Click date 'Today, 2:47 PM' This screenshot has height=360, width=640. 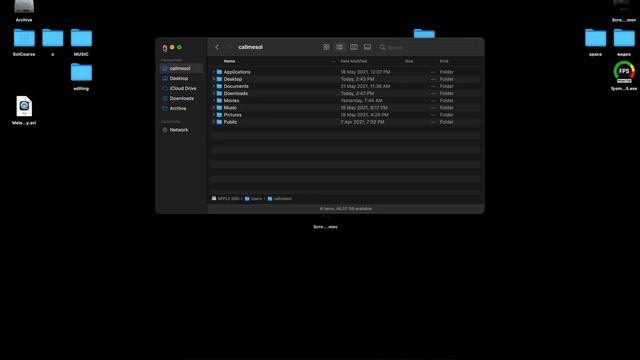tap(357, 93)
